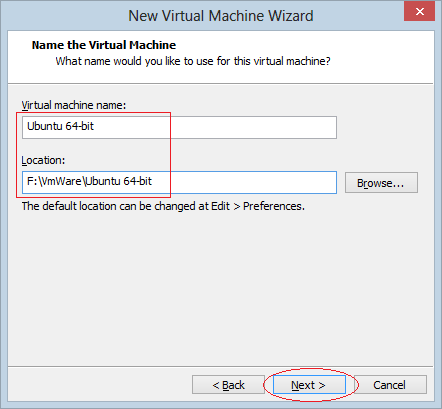The image size is (442, 409).
Task: Place cursor in 'Ubuntu 64-bit' name text
Action: point(60,126)
